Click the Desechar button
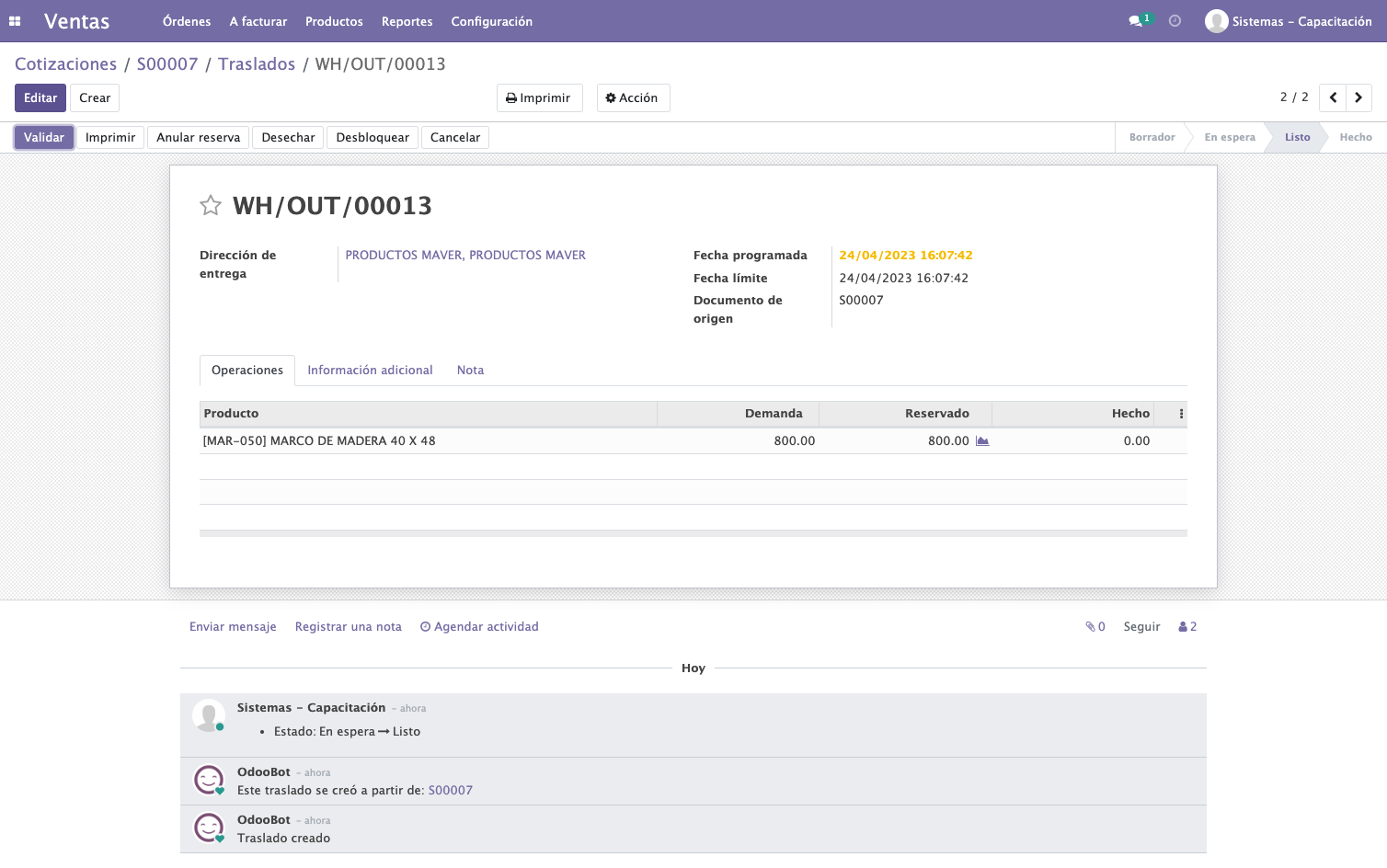This screenshot has height=868, width=1387. point(288,138)
